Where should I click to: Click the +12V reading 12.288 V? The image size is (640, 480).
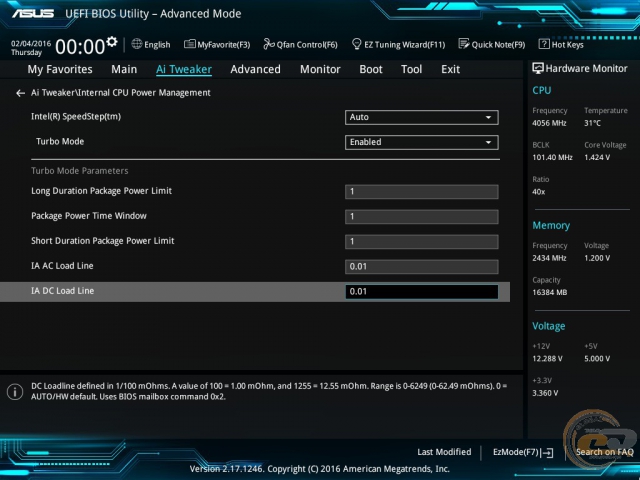point(547,359)
